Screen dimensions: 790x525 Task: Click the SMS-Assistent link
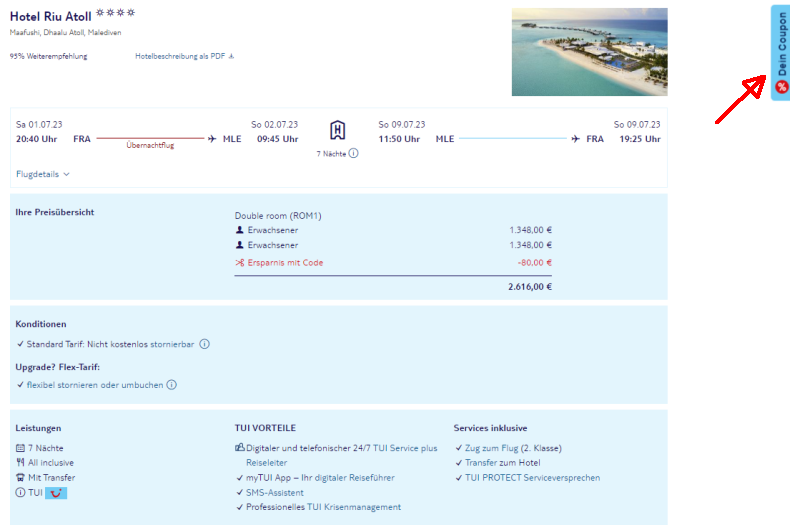point(275,493)
